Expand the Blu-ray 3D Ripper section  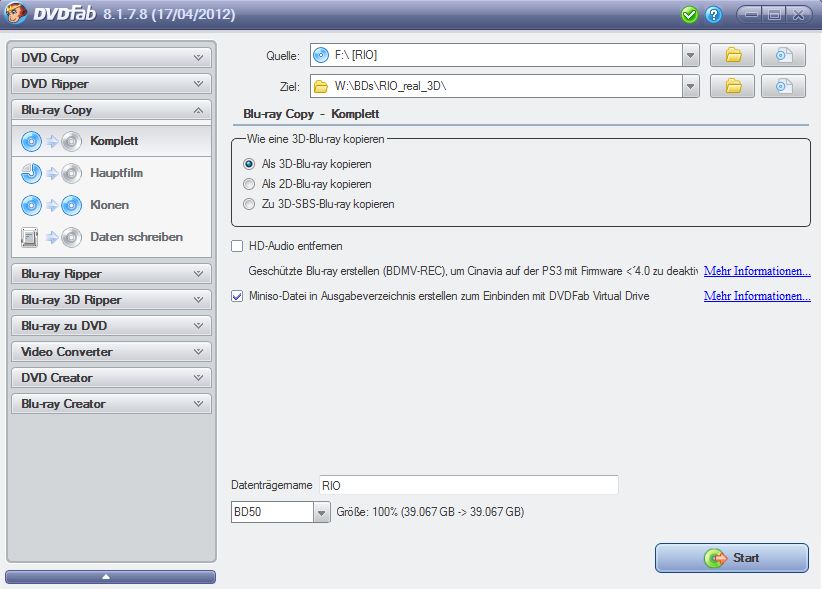click(x=111, y=300)
